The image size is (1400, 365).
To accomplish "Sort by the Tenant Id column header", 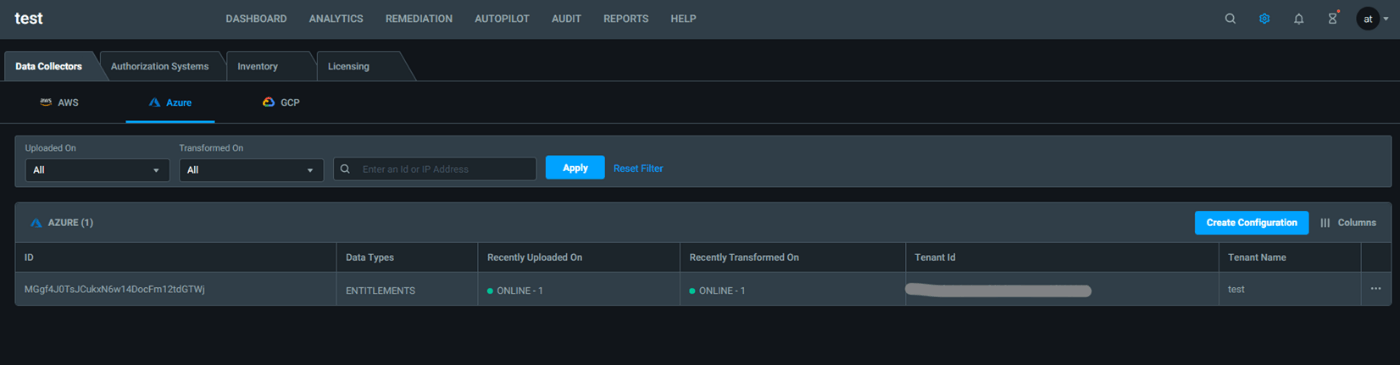I will [x=1062, y=257].
